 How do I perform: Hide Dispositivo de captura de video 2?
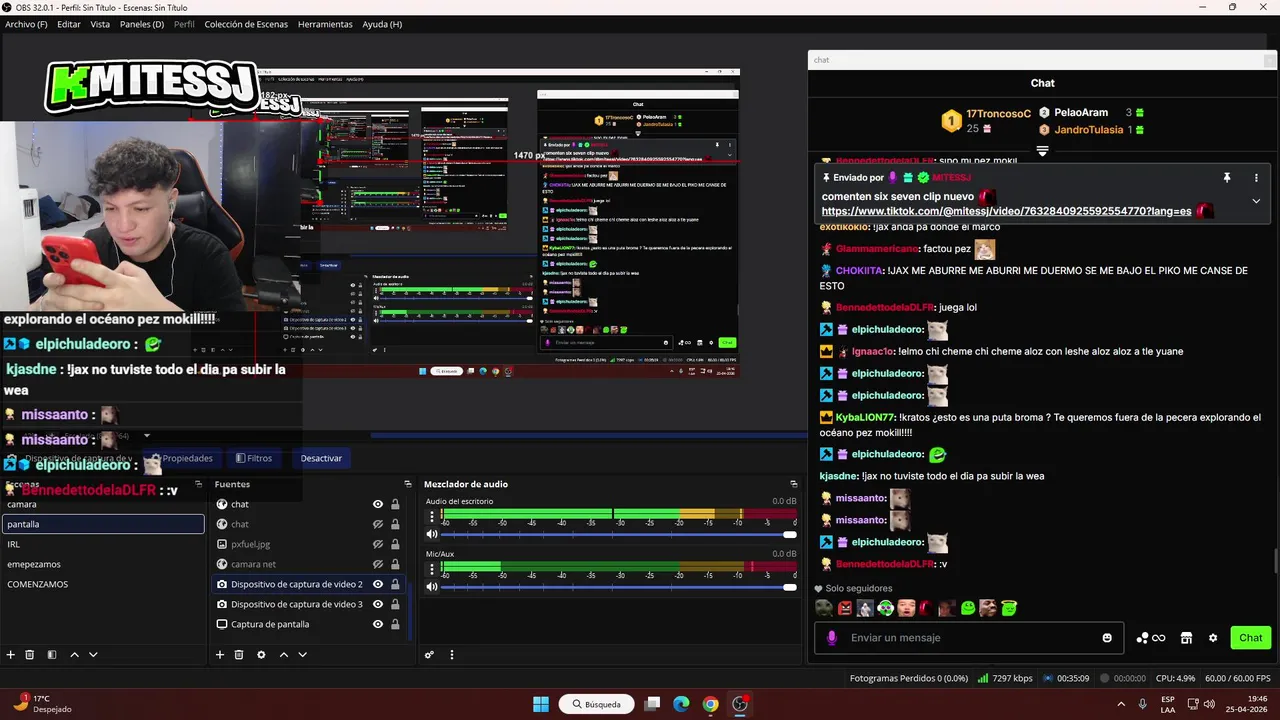(378, 584)
